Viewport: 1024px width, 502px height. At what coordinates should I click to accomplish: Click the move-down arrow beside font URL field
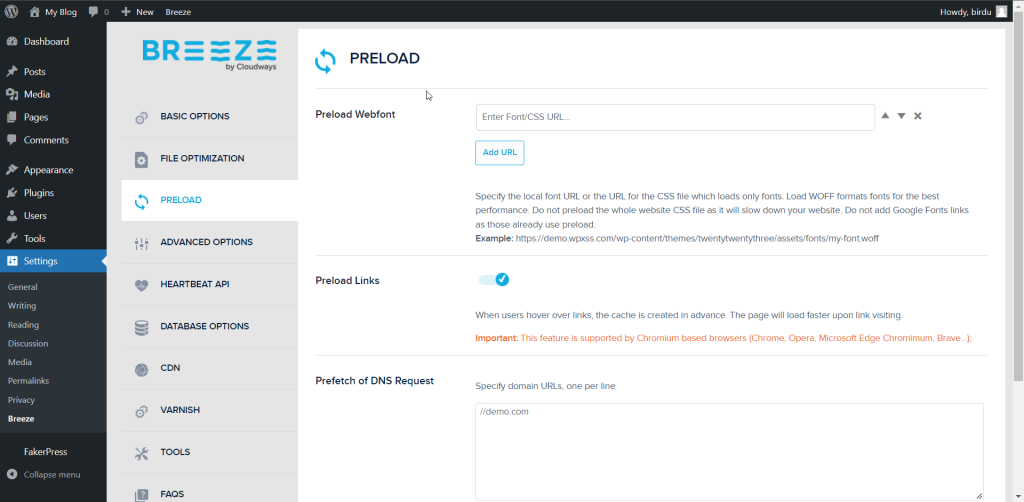click(x=901, y=116)
